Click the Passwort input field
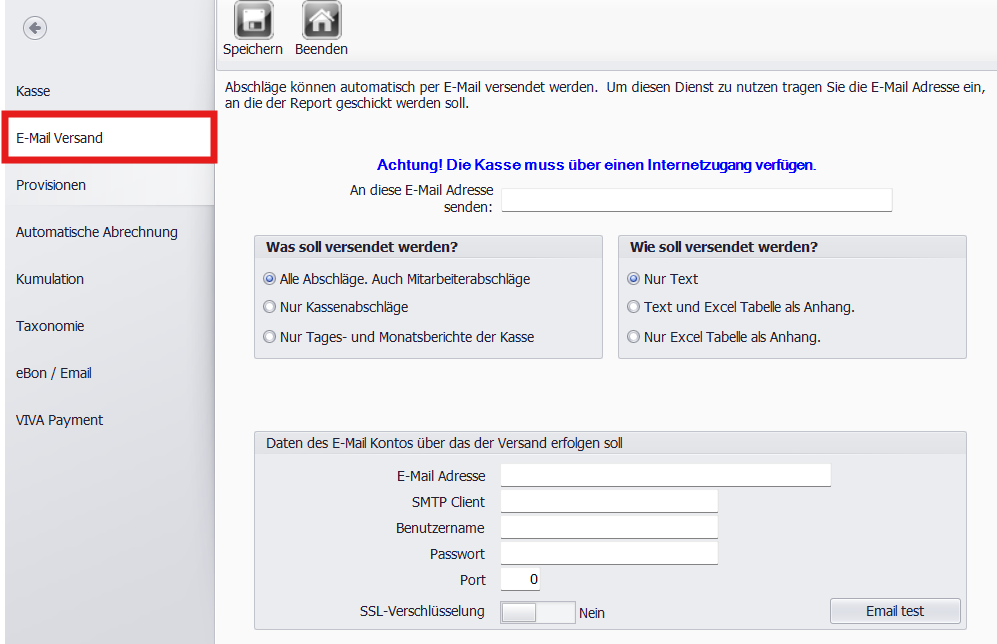 point(609,554)
